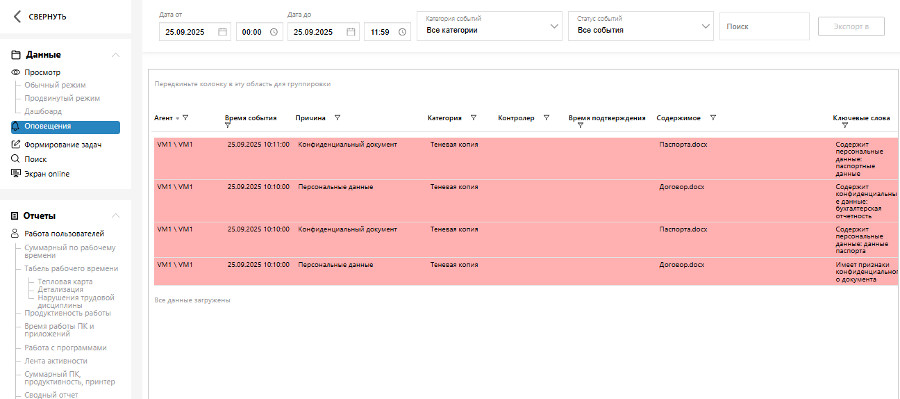Screen dimensions: 900x399
Task: Open calendar picker for Дата от
Action: point(223,32)
